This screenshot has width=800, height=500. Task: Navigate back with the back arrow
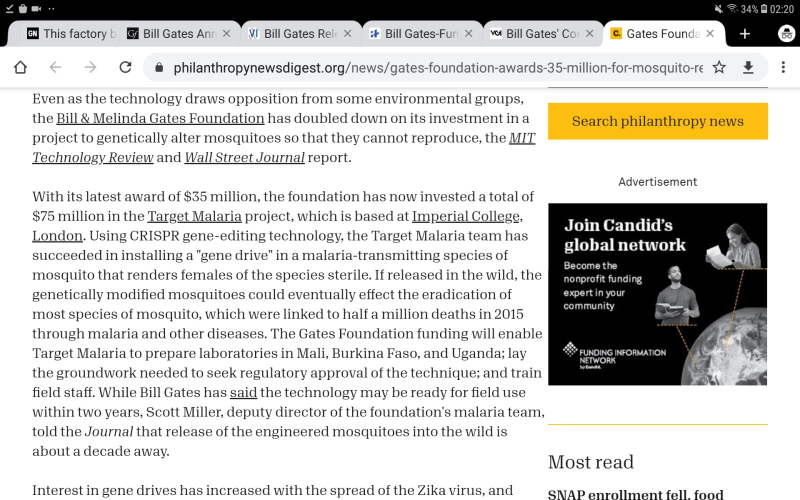coord(55,67)
